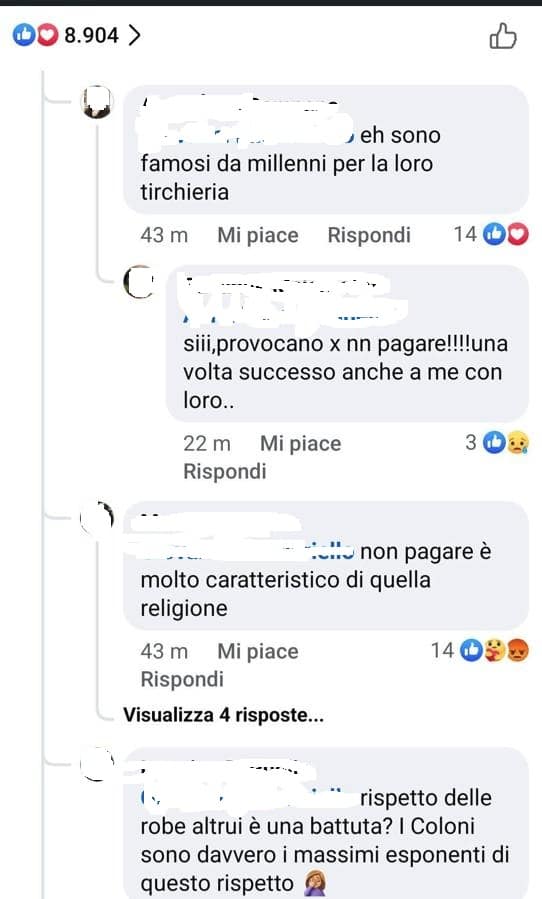Viewport: 542px width, 899px height.
Task: Click the red heart reaction icon beside 8.904
Action: (x=47, y=36)
